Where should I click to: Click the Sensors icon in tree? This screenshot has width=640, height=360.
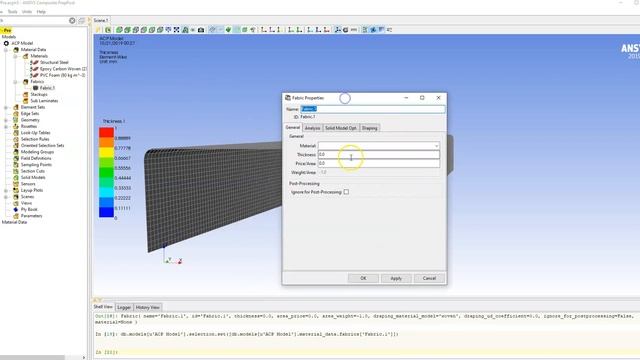pos(16,184)
